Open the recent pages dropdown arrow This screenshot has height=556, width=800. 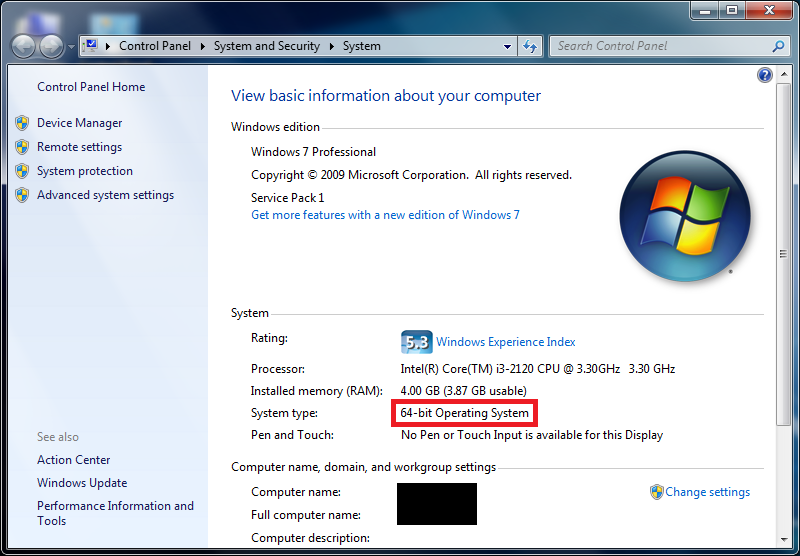point(71,46)
